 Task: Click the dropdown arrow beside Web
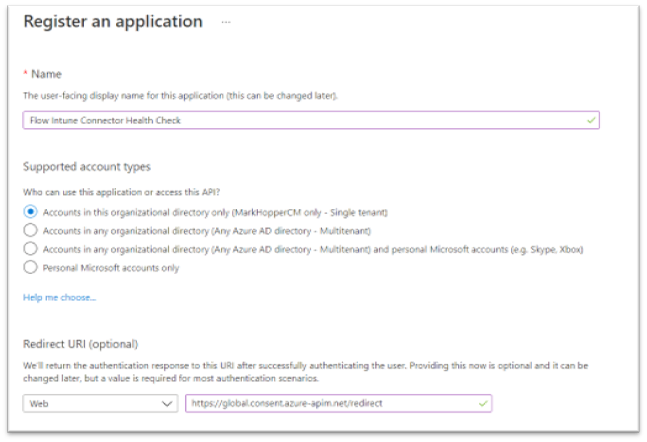point(165,403)
